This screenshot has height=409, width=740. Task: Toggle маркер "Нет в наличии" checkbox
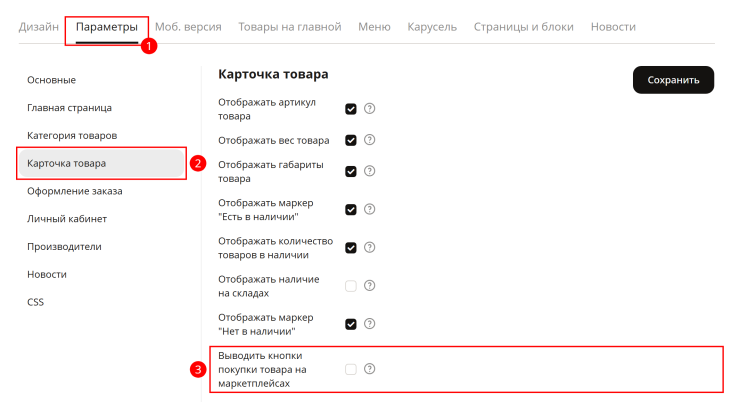tap(351, 324)
